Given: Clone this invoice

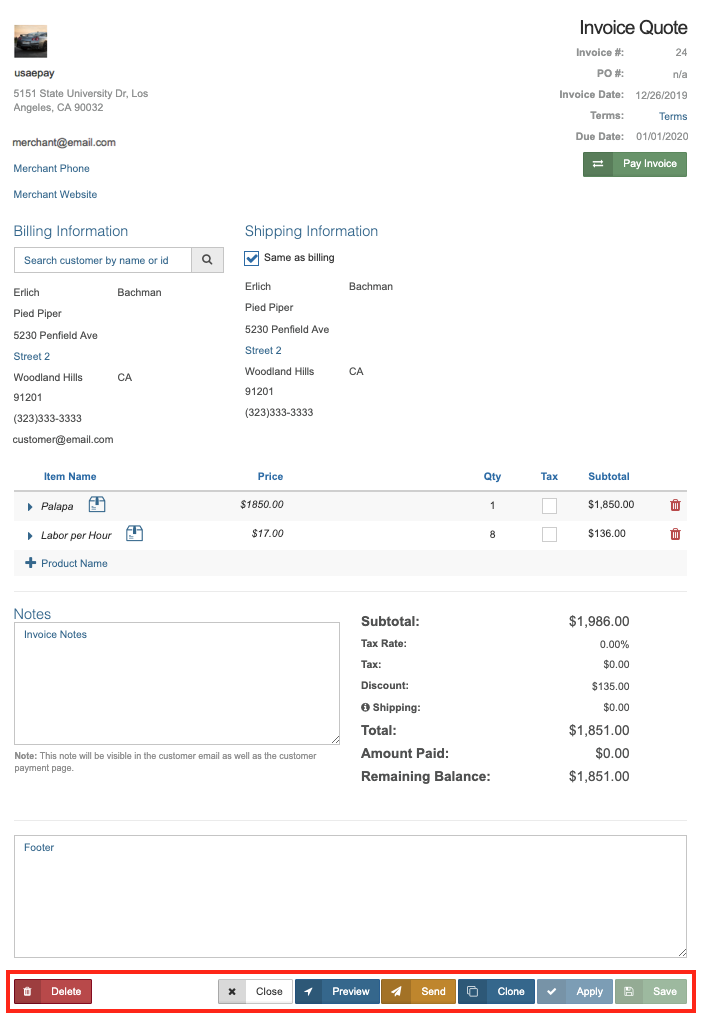Looking at the screenshot, I should [496, 991].
